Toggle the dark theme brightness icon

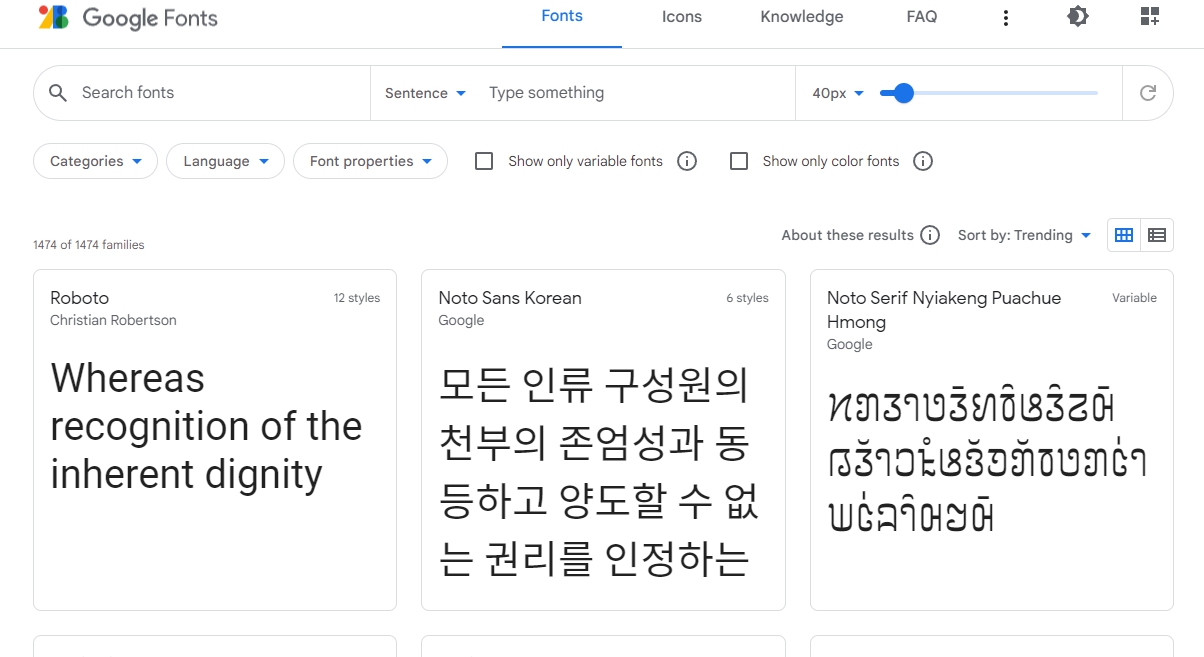pyautogui.click(x=1077, y=16)
